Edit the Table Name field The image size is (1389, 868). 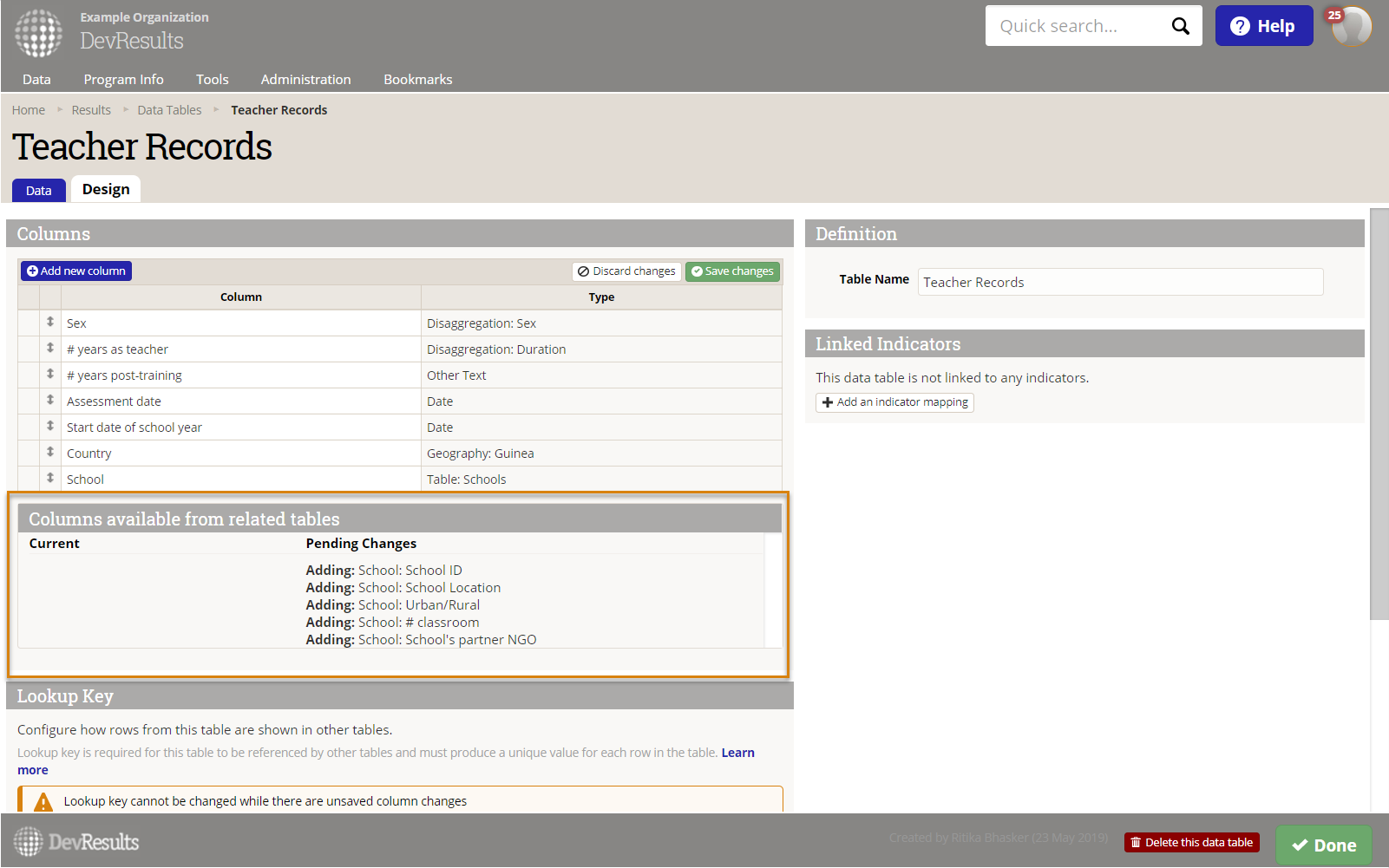(x=1121, y=282)
